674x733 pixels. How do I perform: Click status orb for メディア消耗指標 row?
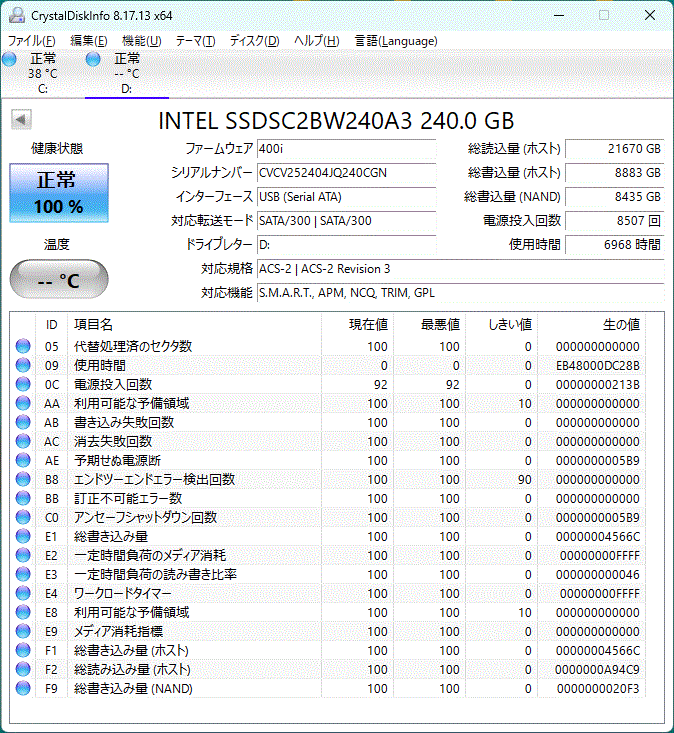point(23,632)
